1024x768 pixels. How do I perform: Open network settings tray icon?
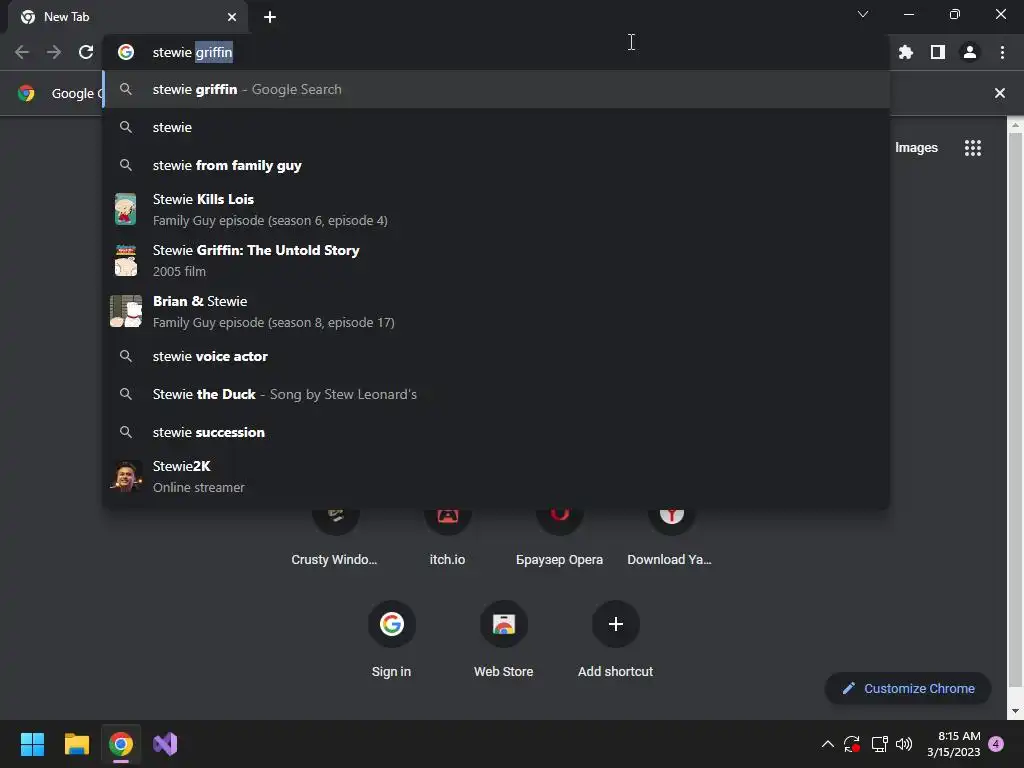pyautogui.click(x=879, y=744)
